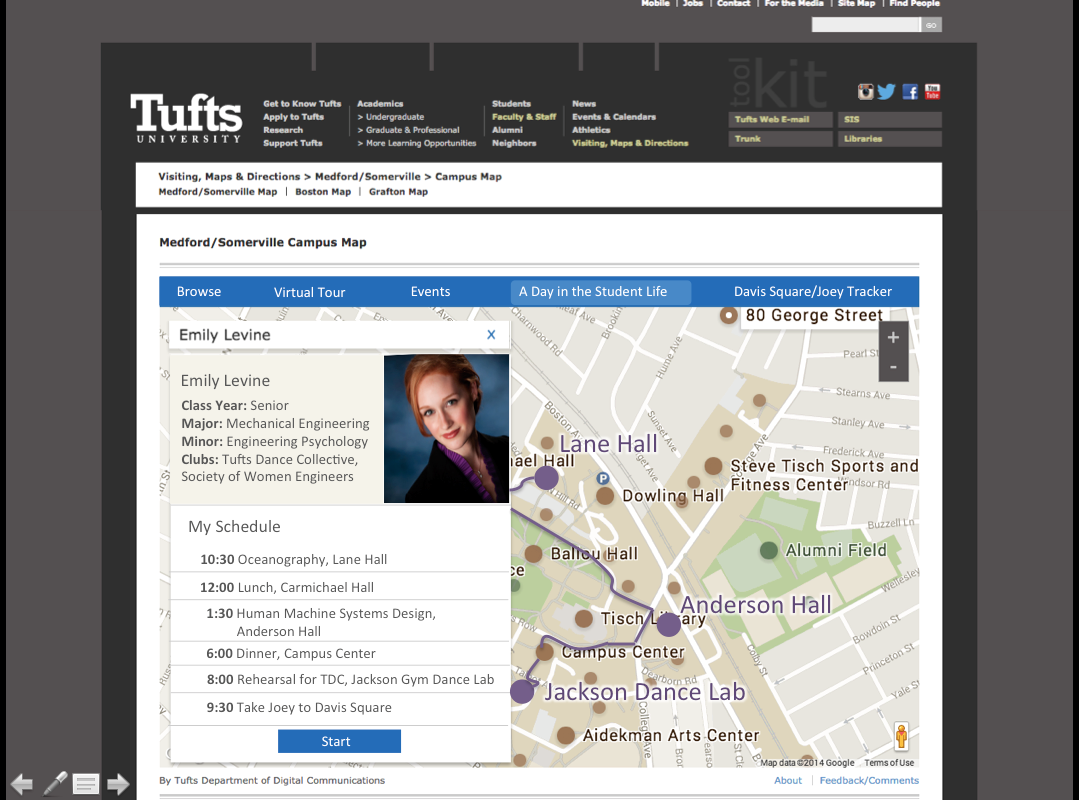Click the Tufts University logo
This screenshot has height=800, width=1079.
186,118
